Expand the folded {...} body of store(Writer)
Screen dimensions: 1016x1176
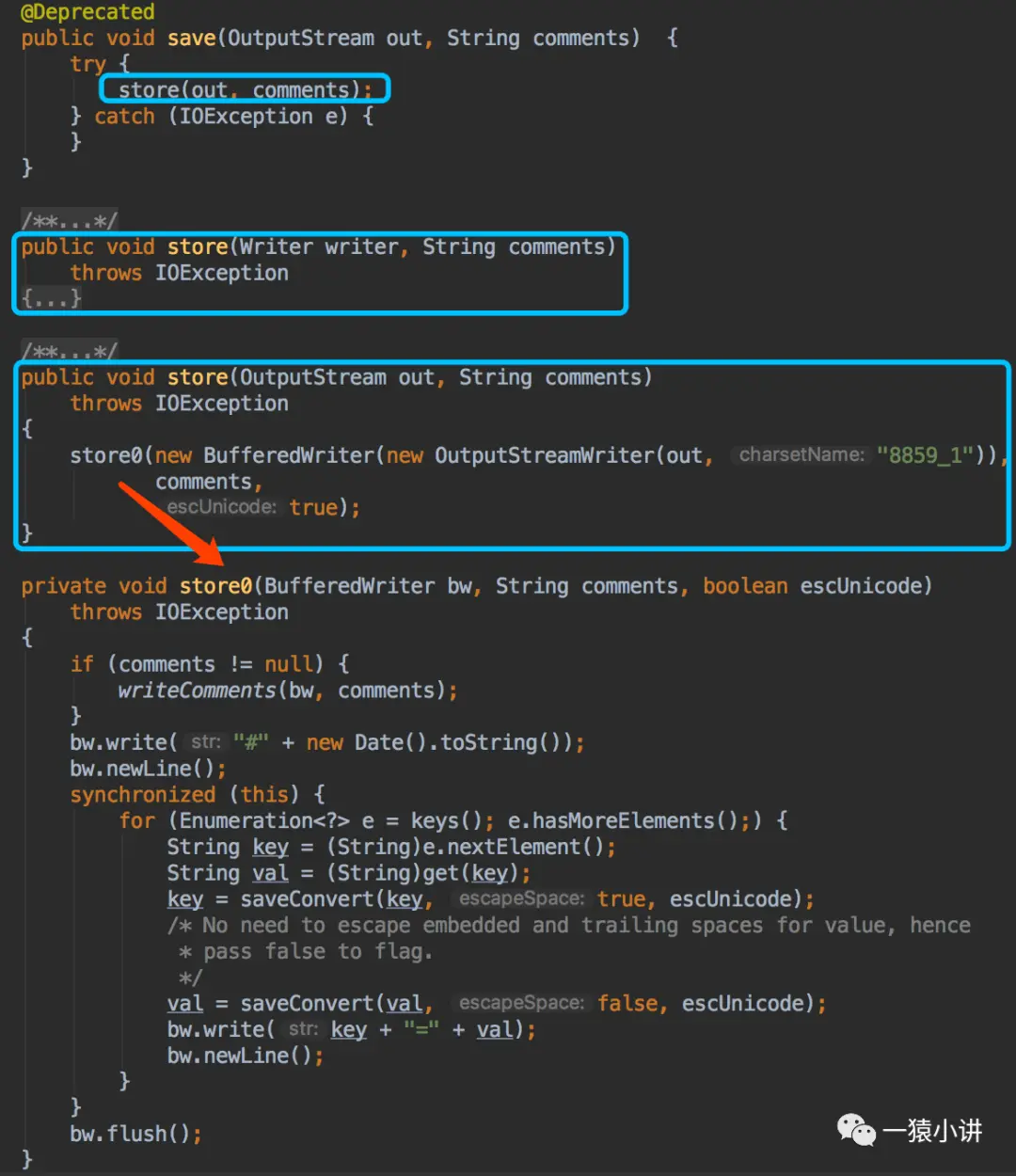(52, 299)
